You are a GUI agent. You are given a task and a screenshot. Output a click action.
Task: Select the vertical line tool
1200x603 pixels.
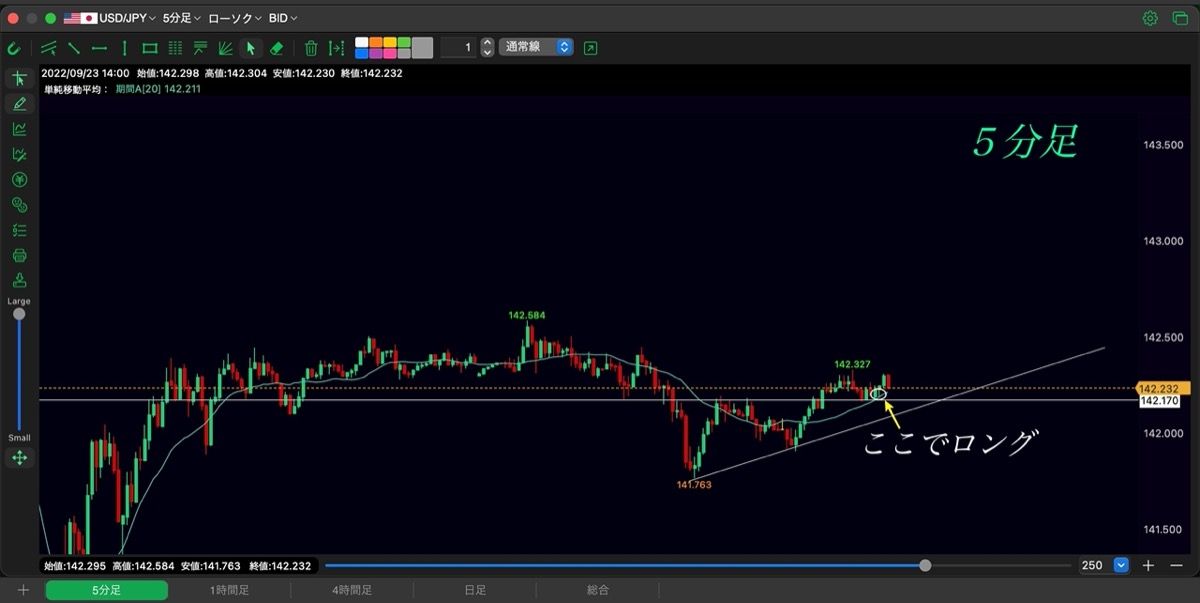124,48
